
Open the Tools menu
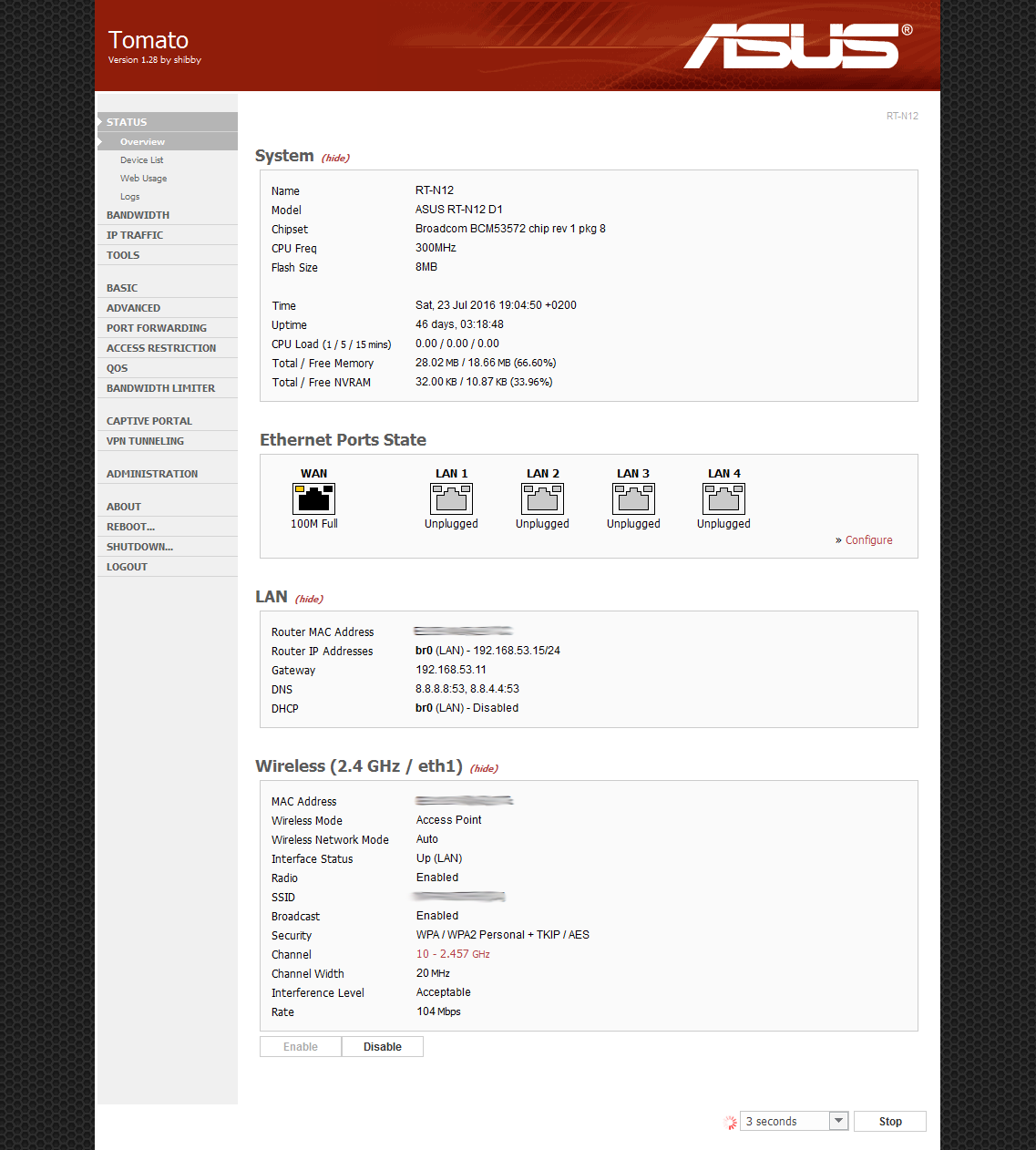pos(168,255)
